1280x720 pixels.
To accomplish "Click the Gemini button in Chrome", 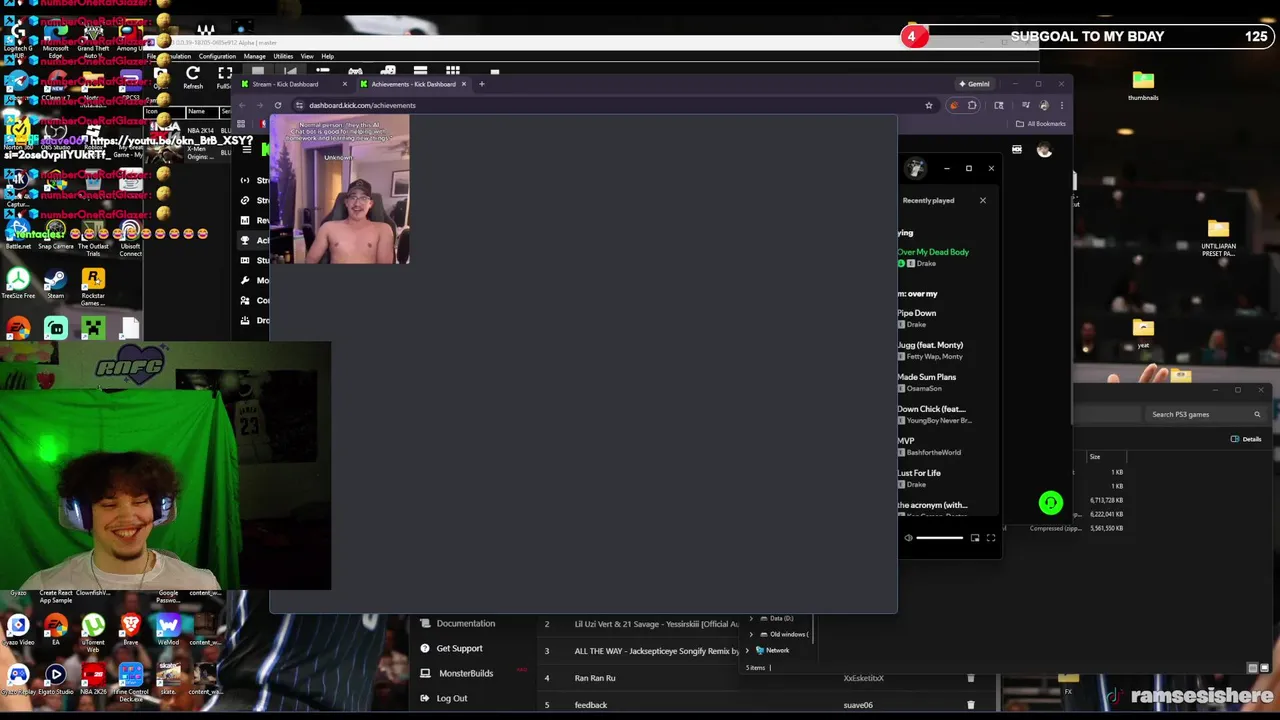I will point(974,84).
